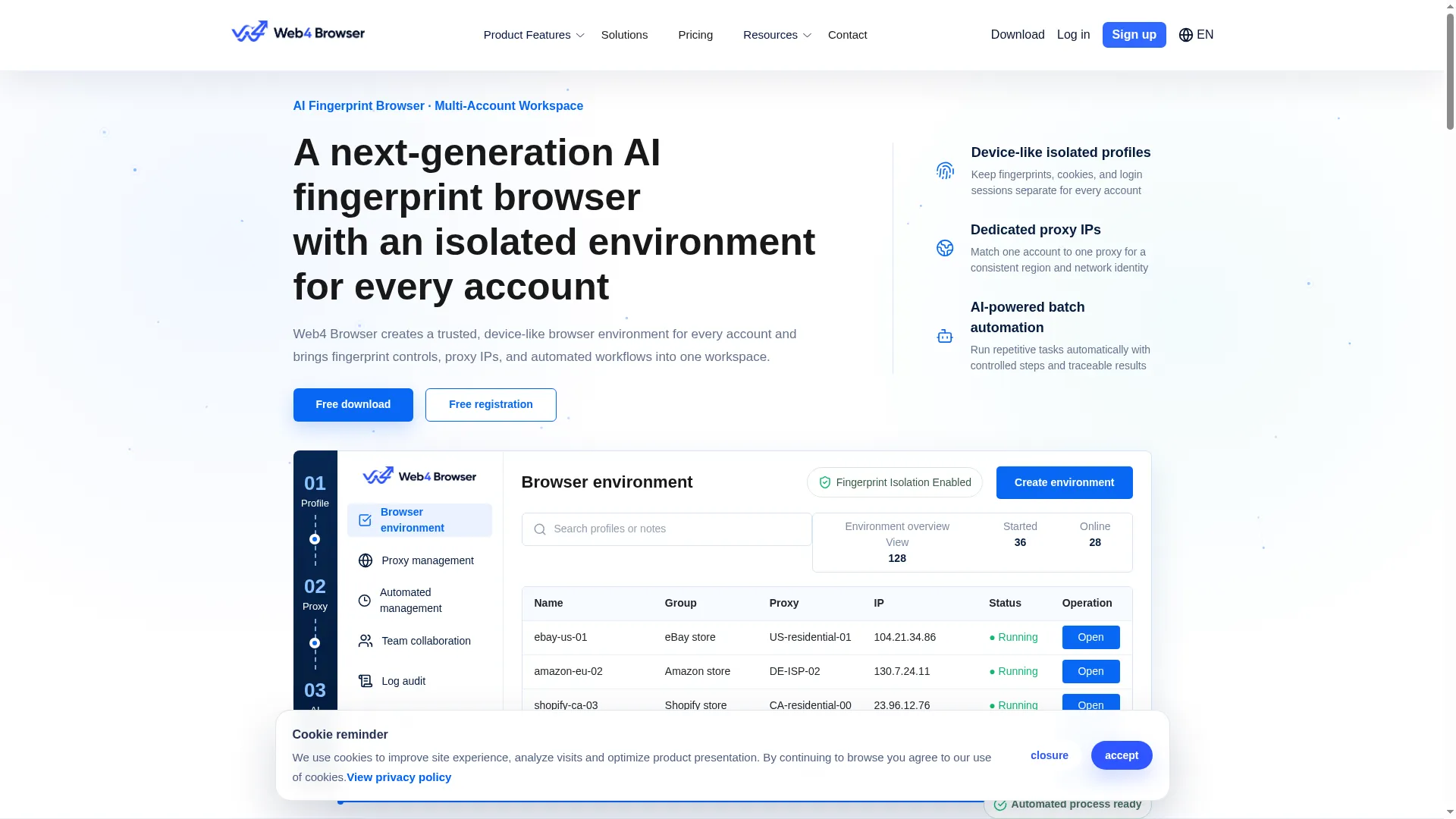Screen dimensions: 1456x819
Task: Click the Device-like isolated profiles heading
Action: tap(1061, 152)
